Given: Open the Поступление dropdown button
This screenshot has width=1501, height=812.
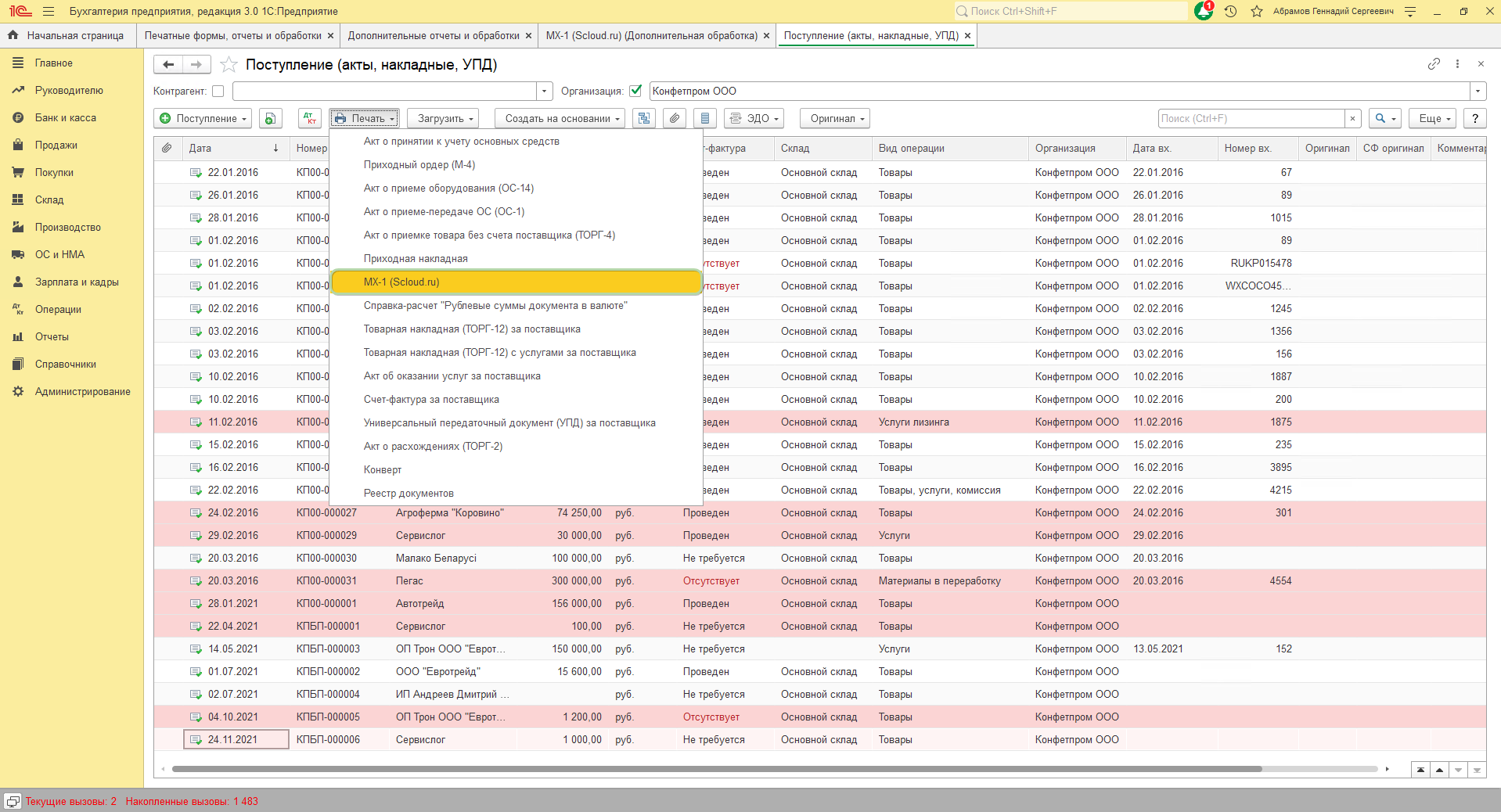Looking at the screenshot, I should [x=203, y=119].
